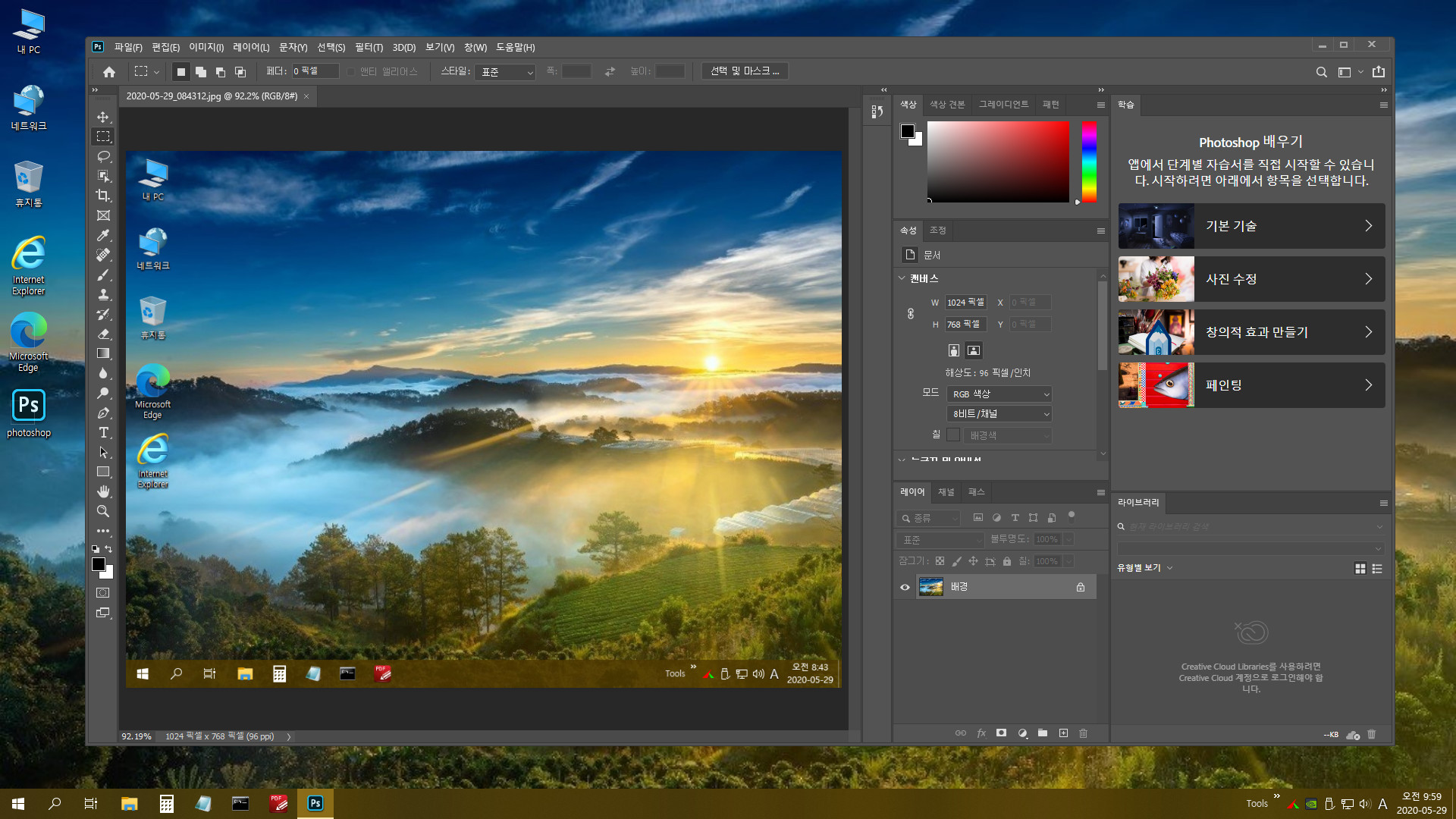
Task: Select the Eyedropper tool
Action: point(103,235)
